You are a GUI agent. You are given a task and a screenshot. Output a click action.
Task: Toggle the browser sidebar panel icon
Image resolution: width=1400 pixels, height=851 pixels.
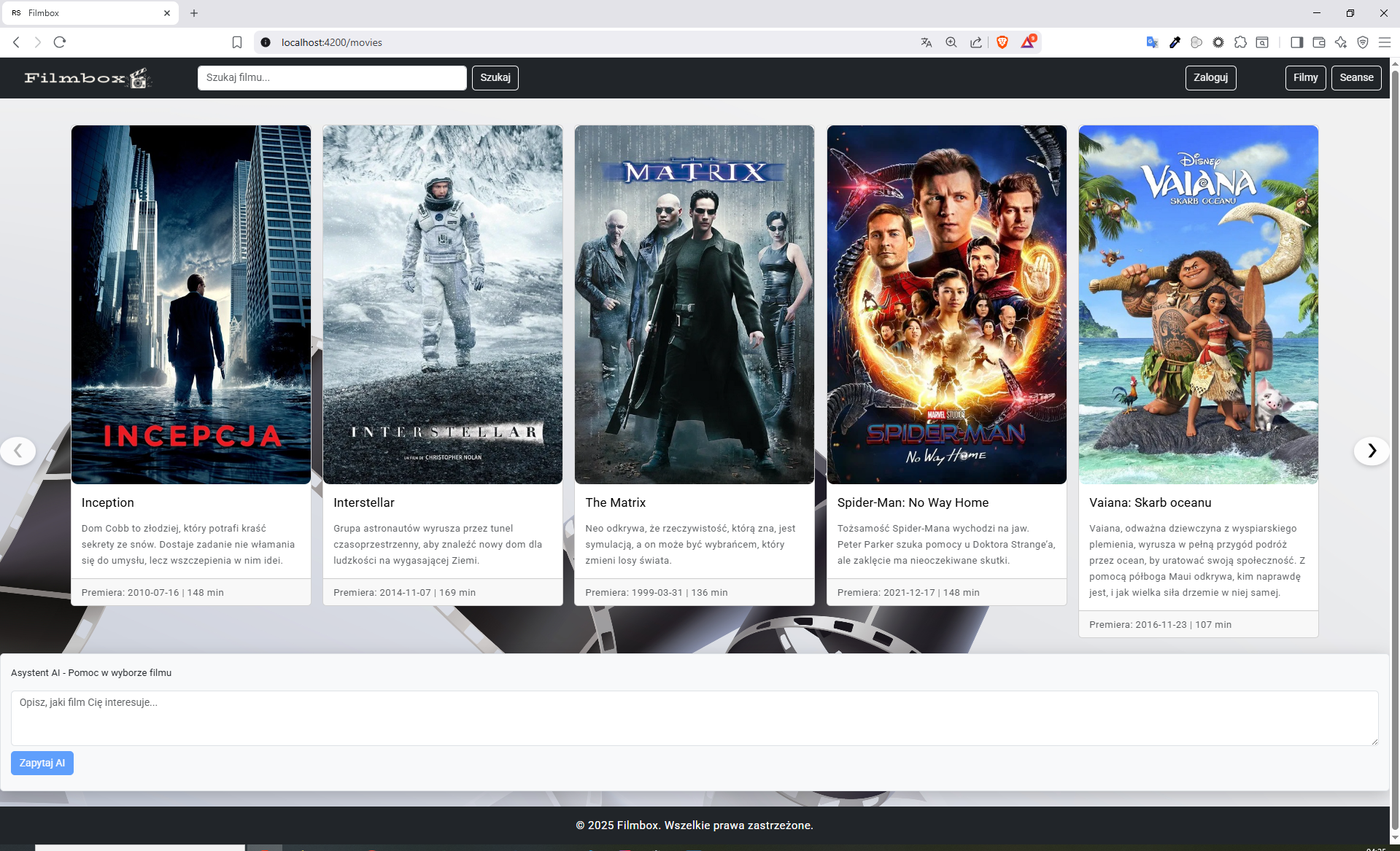1296,42
